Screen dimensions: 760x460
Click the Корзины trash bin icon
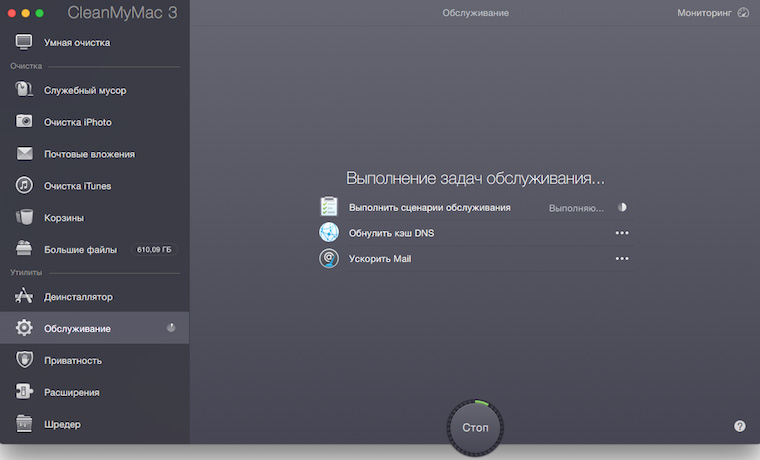point(24,217)
